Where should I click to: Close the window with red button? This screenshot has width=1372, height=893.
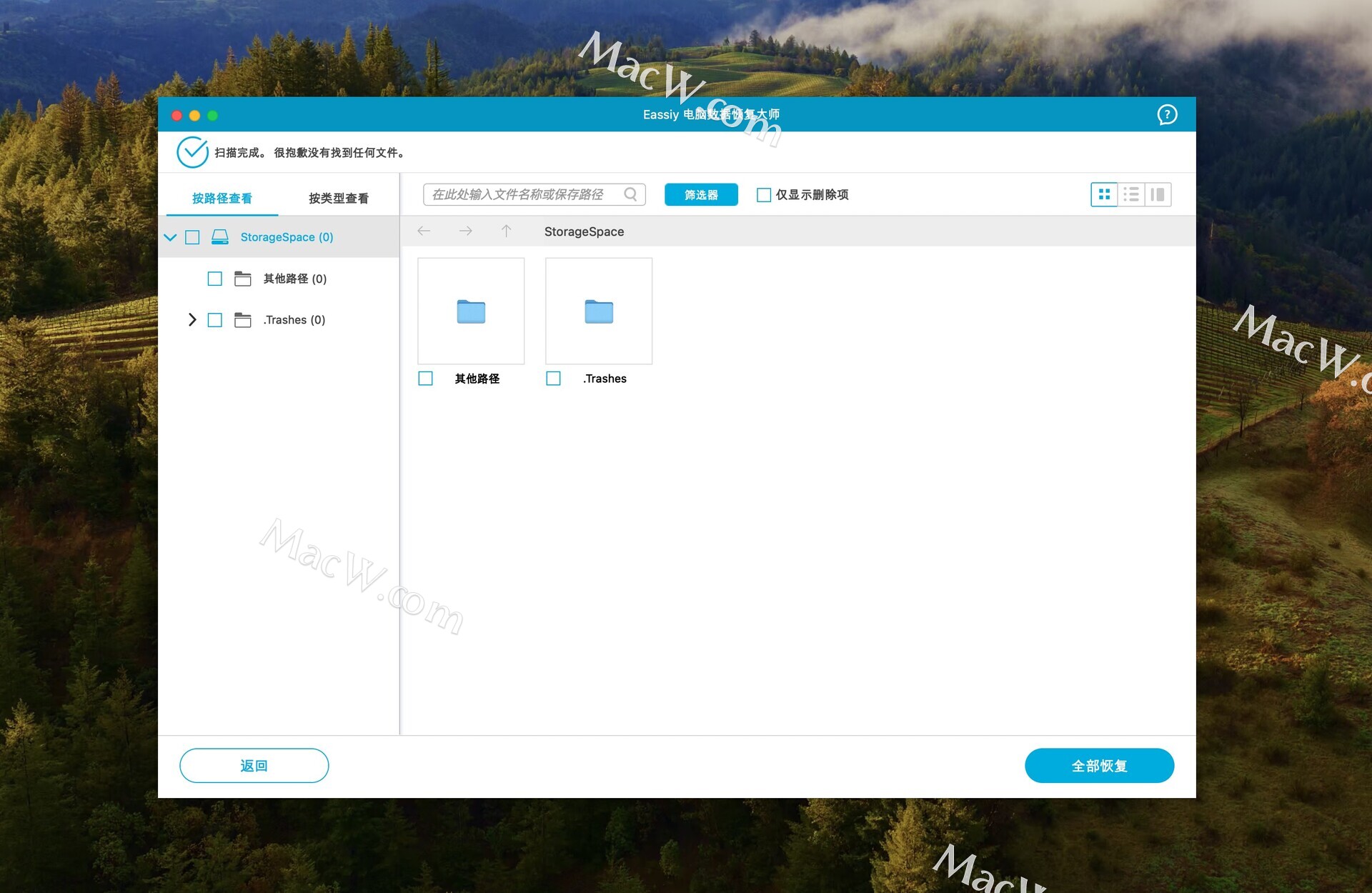tap(177, 115)
